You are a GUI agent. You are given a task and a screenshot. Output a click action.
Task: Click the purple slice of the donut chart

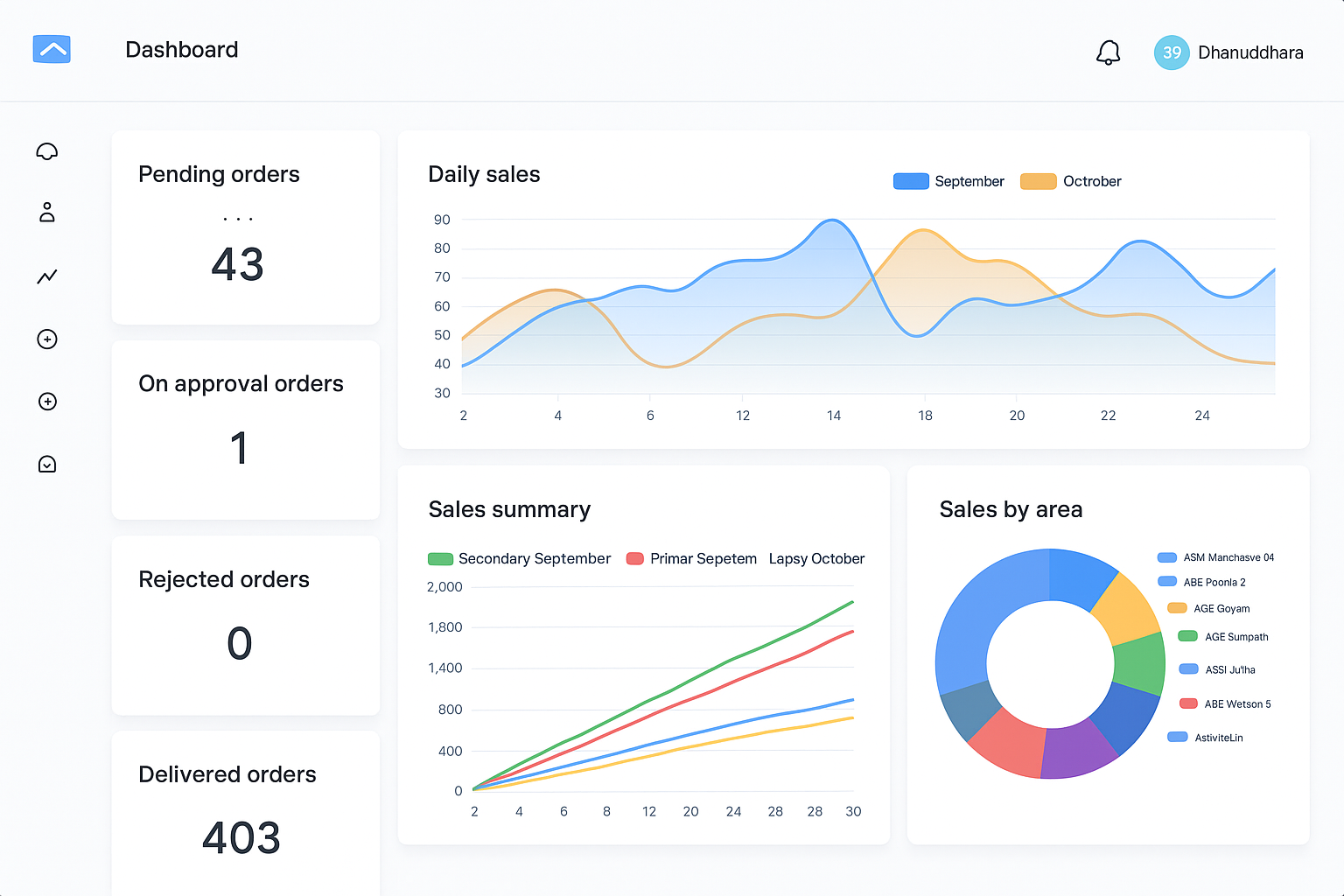[1078, 748]
